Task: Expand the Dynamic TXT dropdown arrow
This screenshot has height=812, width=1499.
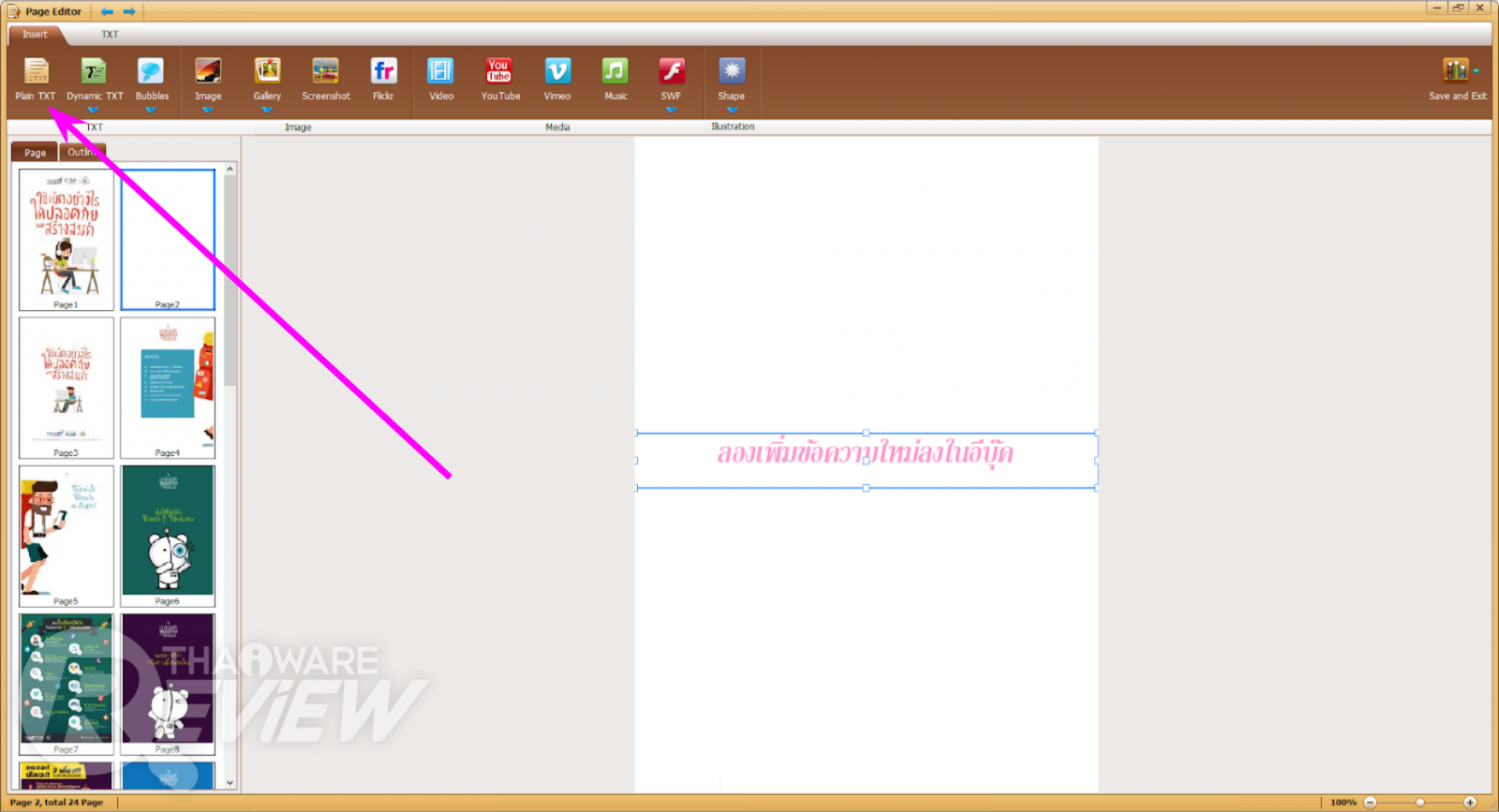Action: (93, 111)
